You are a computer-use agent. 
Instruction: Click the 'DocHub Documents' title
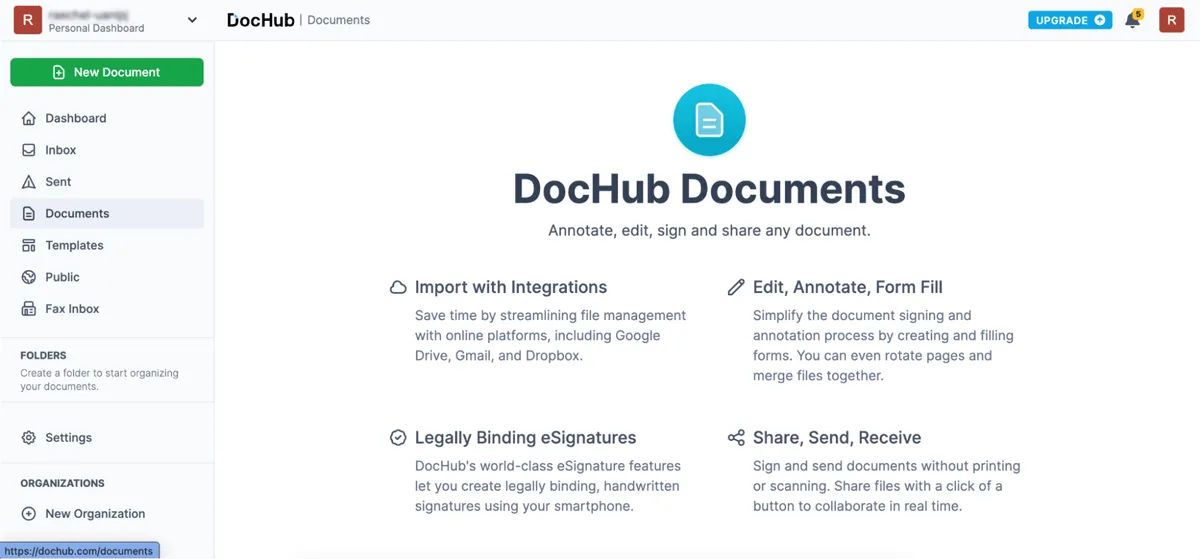click(709, 189)
